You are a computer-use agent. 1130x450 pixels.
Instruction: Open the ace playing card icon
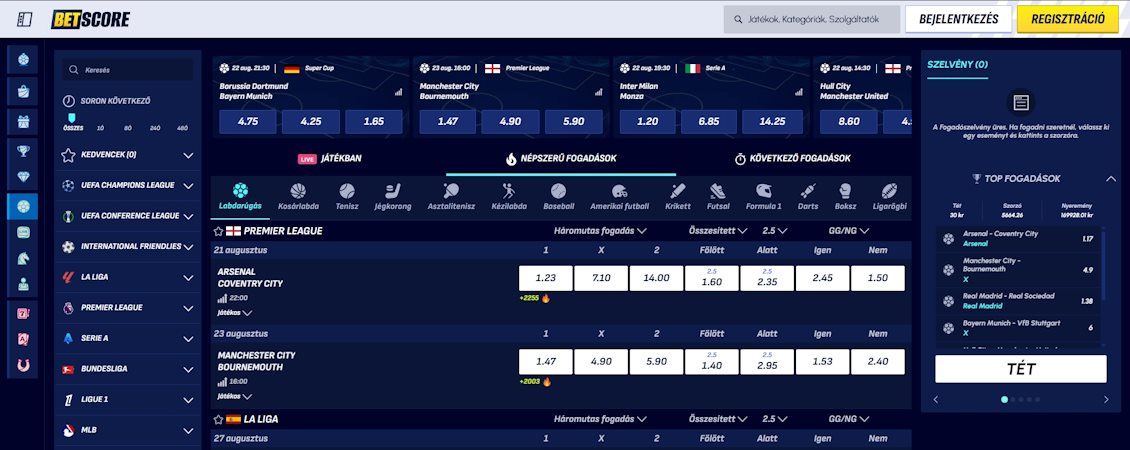coord(22,339)
